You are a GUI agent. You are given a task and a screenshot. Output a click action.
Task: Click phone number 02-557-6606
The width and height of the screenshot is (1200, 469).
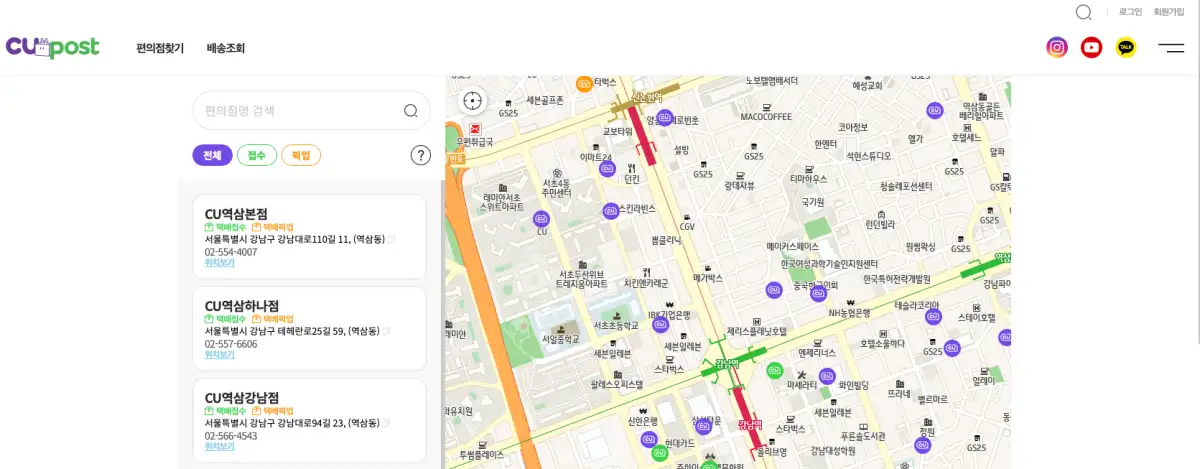(231, 344)
